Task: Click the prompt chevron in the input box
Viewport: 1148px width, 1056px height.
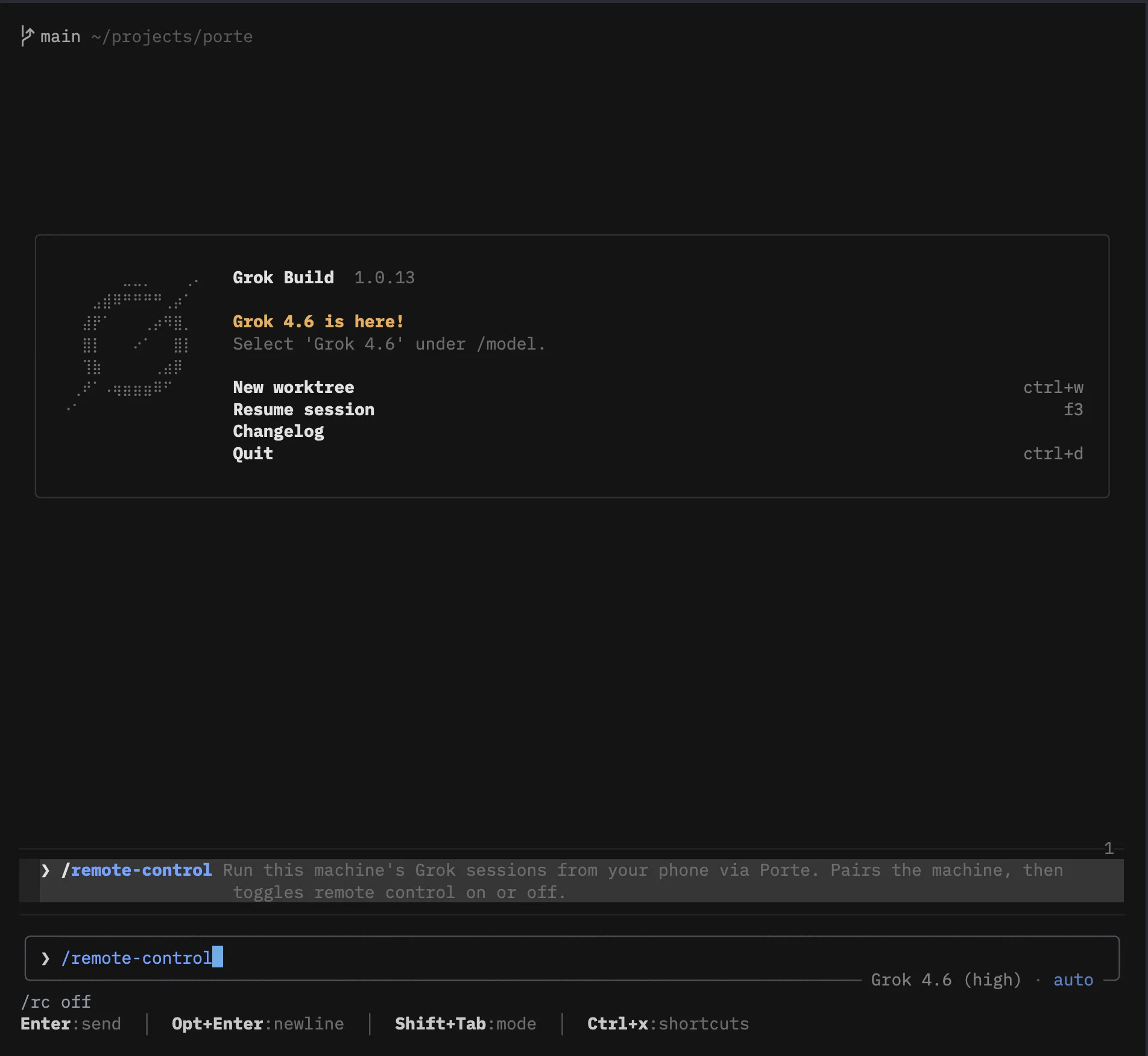Action: [45, 958]
